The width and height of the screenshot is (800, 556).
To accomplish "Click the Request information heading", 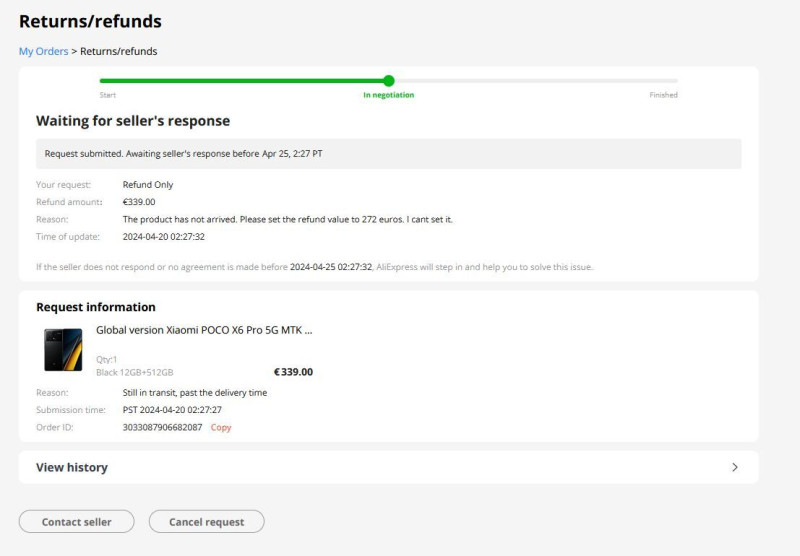I will pos(96,307).
